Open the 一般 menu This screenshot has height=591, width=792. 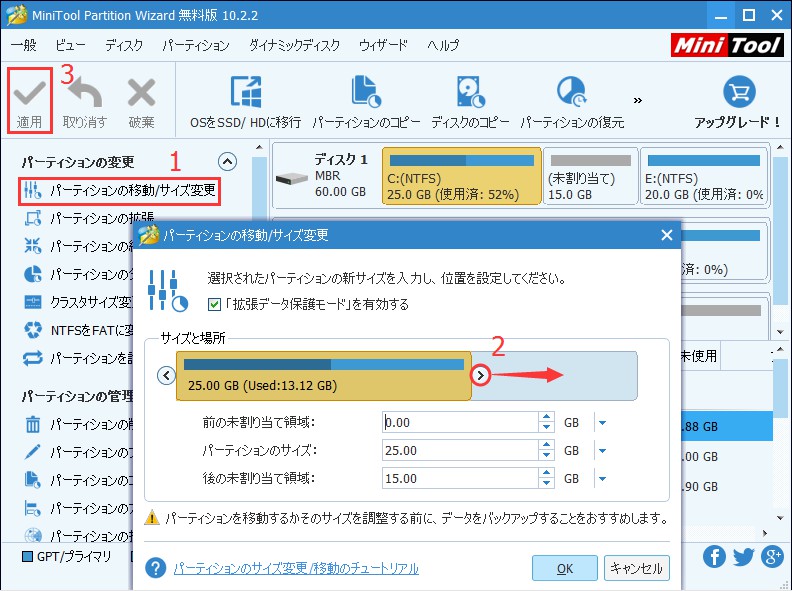pos(23,45)
